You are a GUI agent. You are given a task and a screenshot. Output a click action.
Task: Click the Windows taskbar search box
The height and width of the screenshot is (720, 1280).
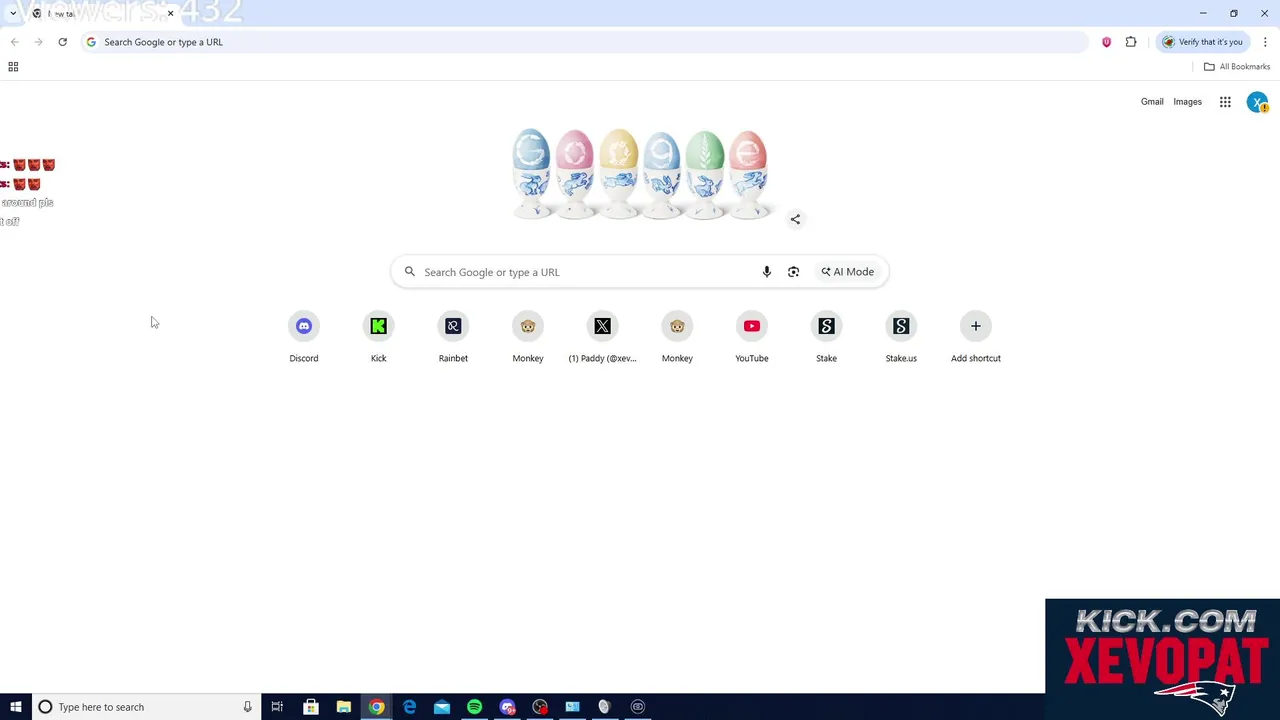coord(146,707)
